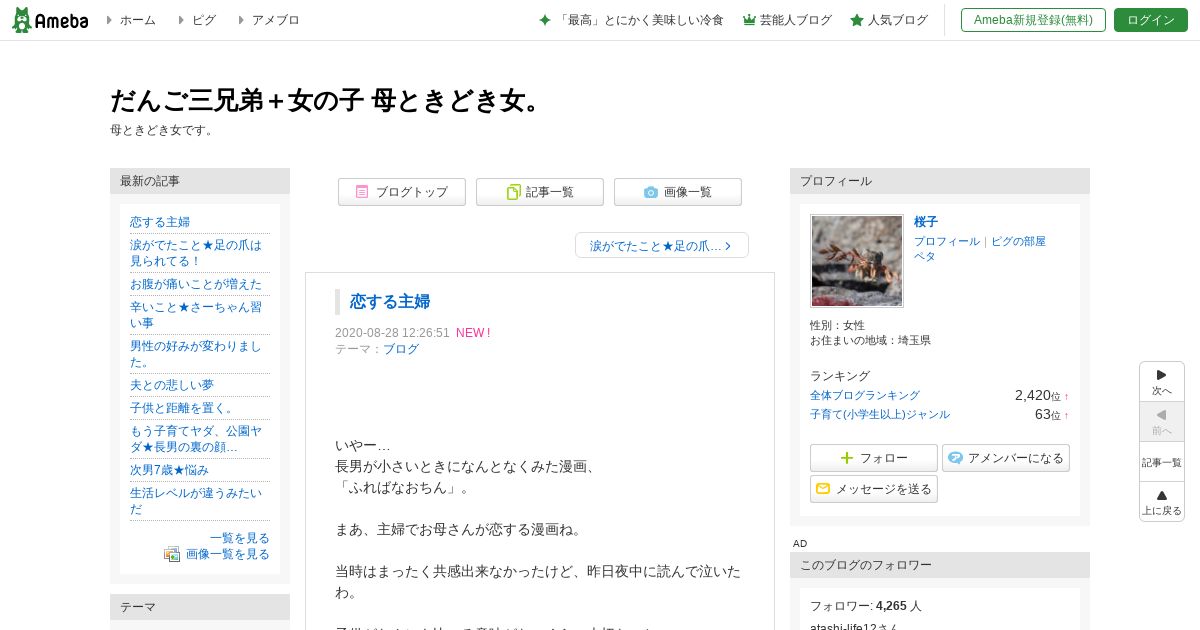This screenshot has width=1200, height=630.
Task: Select timestamp 2020-08-28 12:26:51
Action: 392,333
